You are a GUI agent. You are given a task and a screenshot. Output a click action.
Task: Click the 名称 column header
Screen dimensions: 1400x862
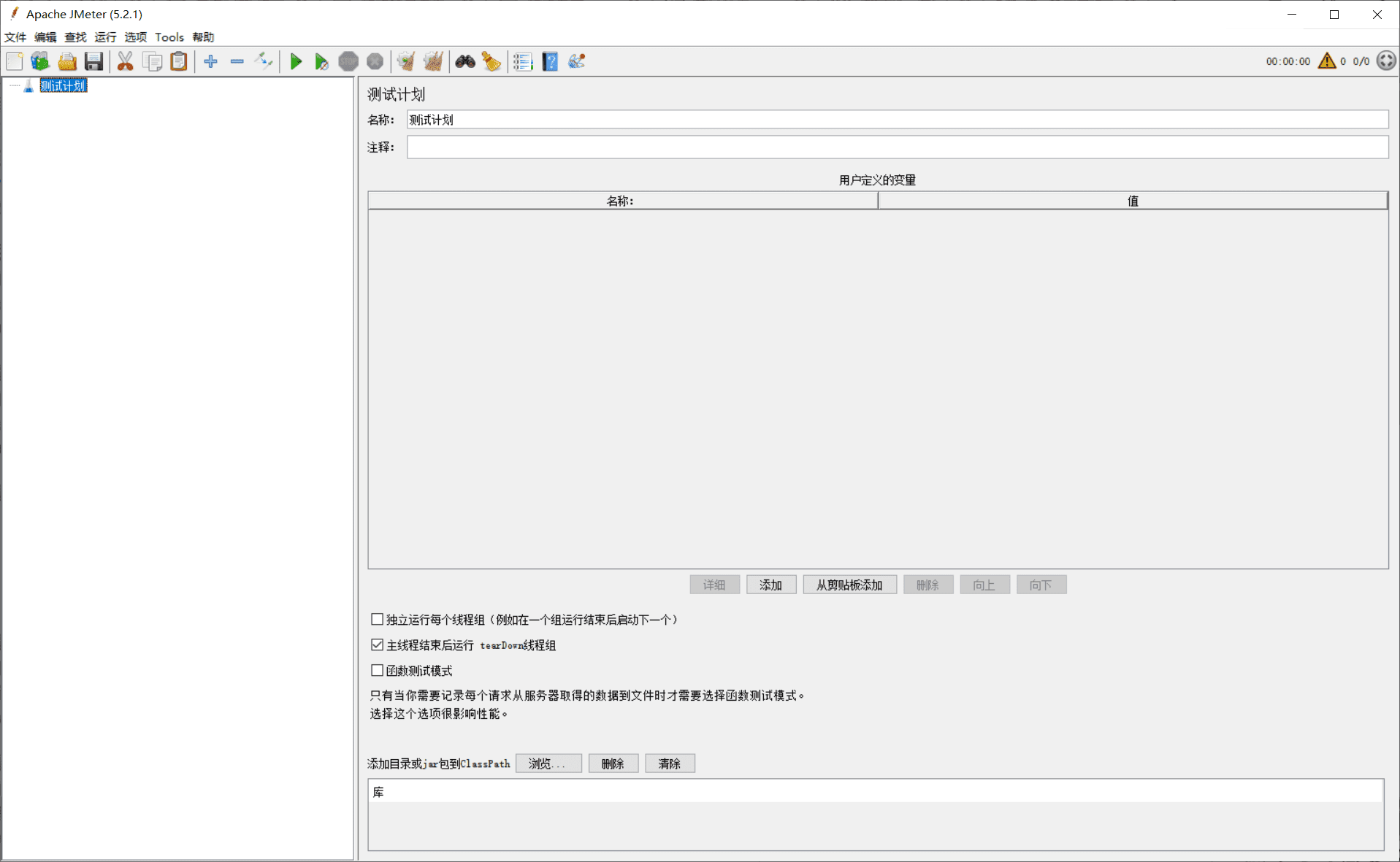[x=622, y=201]
